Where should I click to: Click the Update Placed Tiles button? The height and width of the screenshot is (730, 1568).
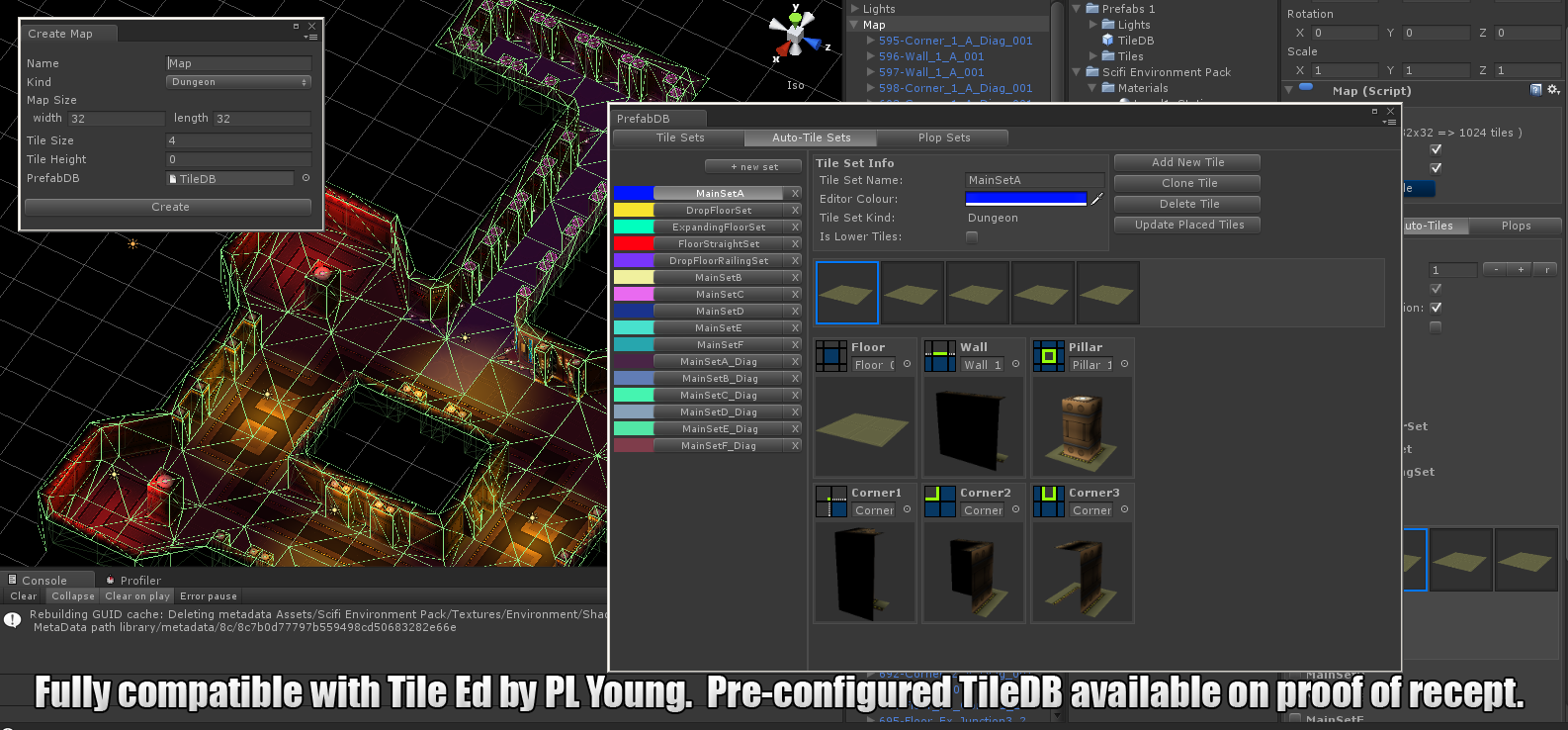pos(1187,225)
